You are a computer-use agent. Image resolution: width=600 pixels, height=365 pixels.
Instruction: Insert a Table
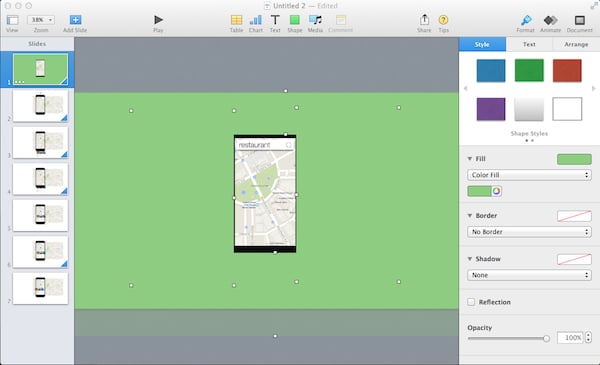click(x=236, y=20)
